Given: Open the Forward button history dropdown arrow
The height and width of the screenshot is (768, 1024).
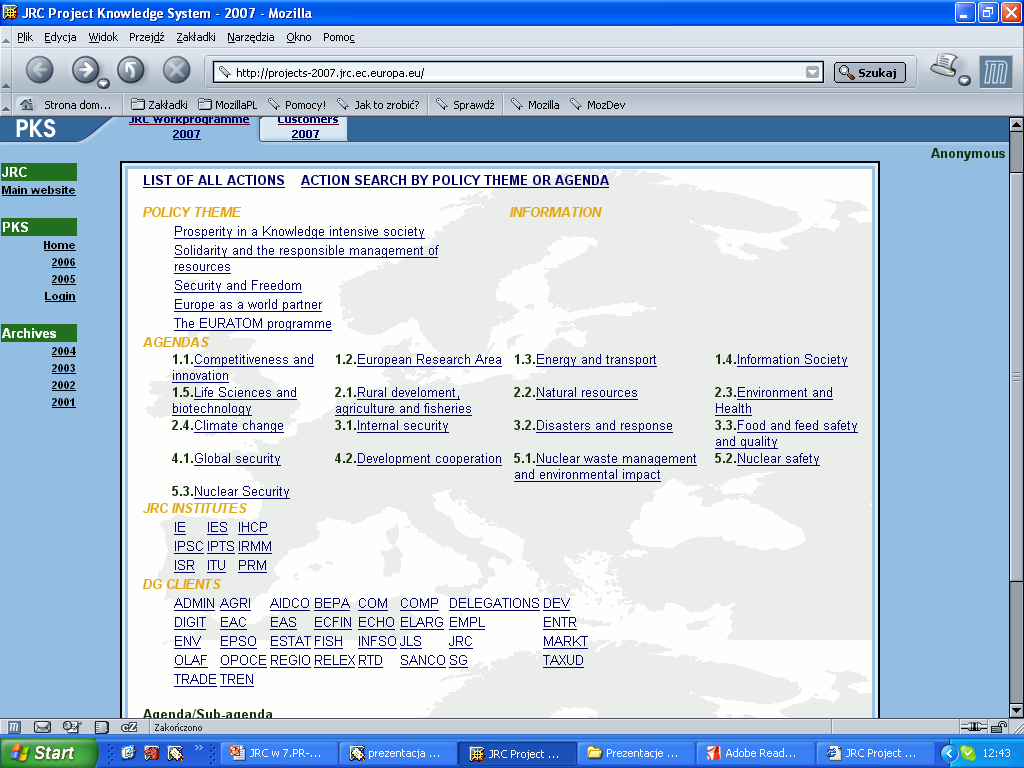Looking at the screenshot, I should (x=103, y=84).
